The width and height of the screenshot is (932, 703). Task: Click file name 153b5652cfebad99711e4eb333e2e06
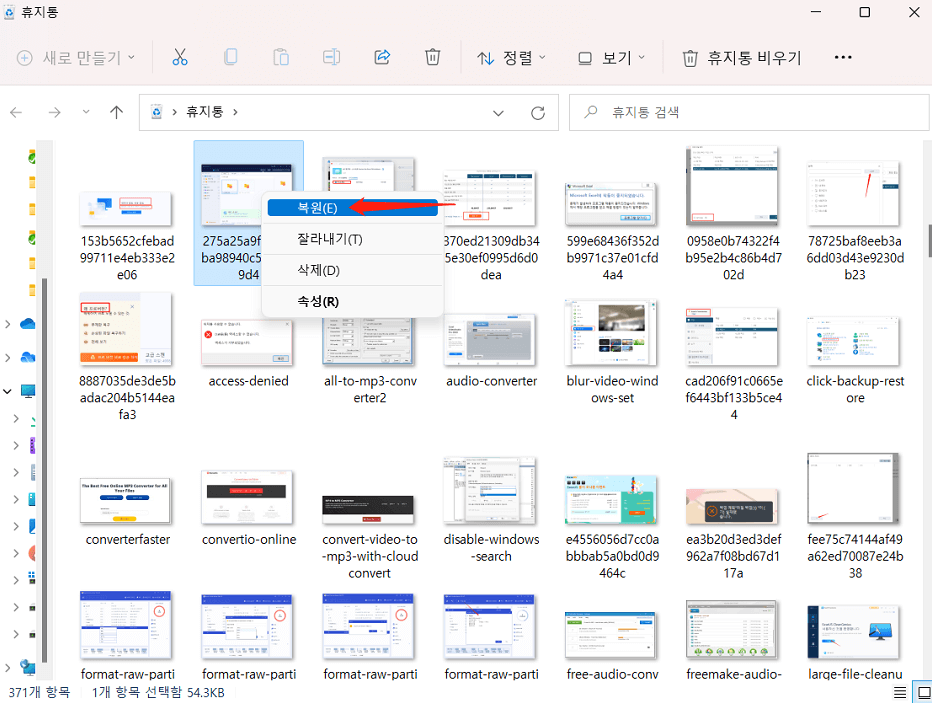point(127,258)
